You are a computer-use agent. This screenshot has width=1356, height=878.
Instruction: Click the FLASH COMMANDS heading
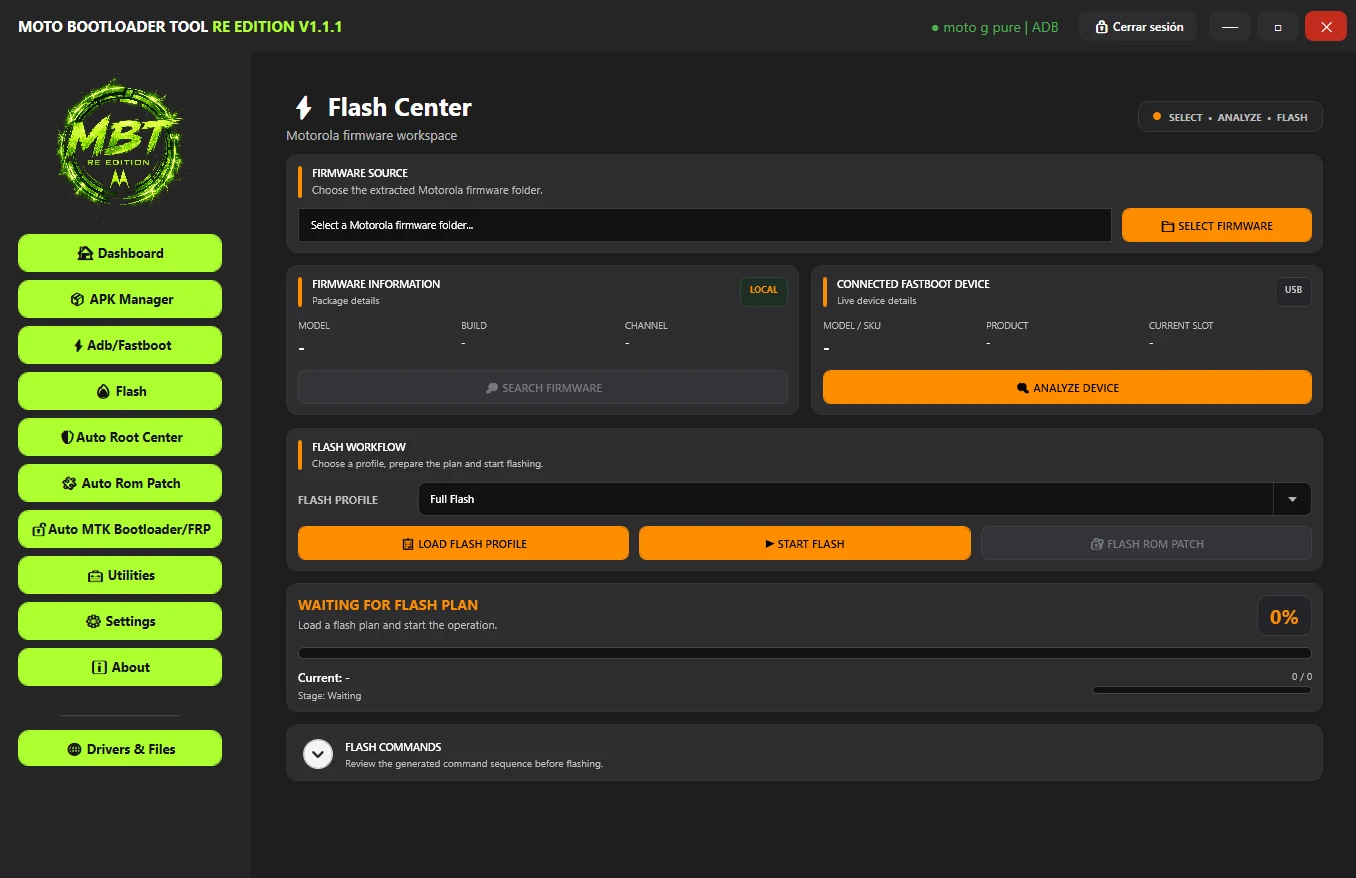tap(393, 747)
